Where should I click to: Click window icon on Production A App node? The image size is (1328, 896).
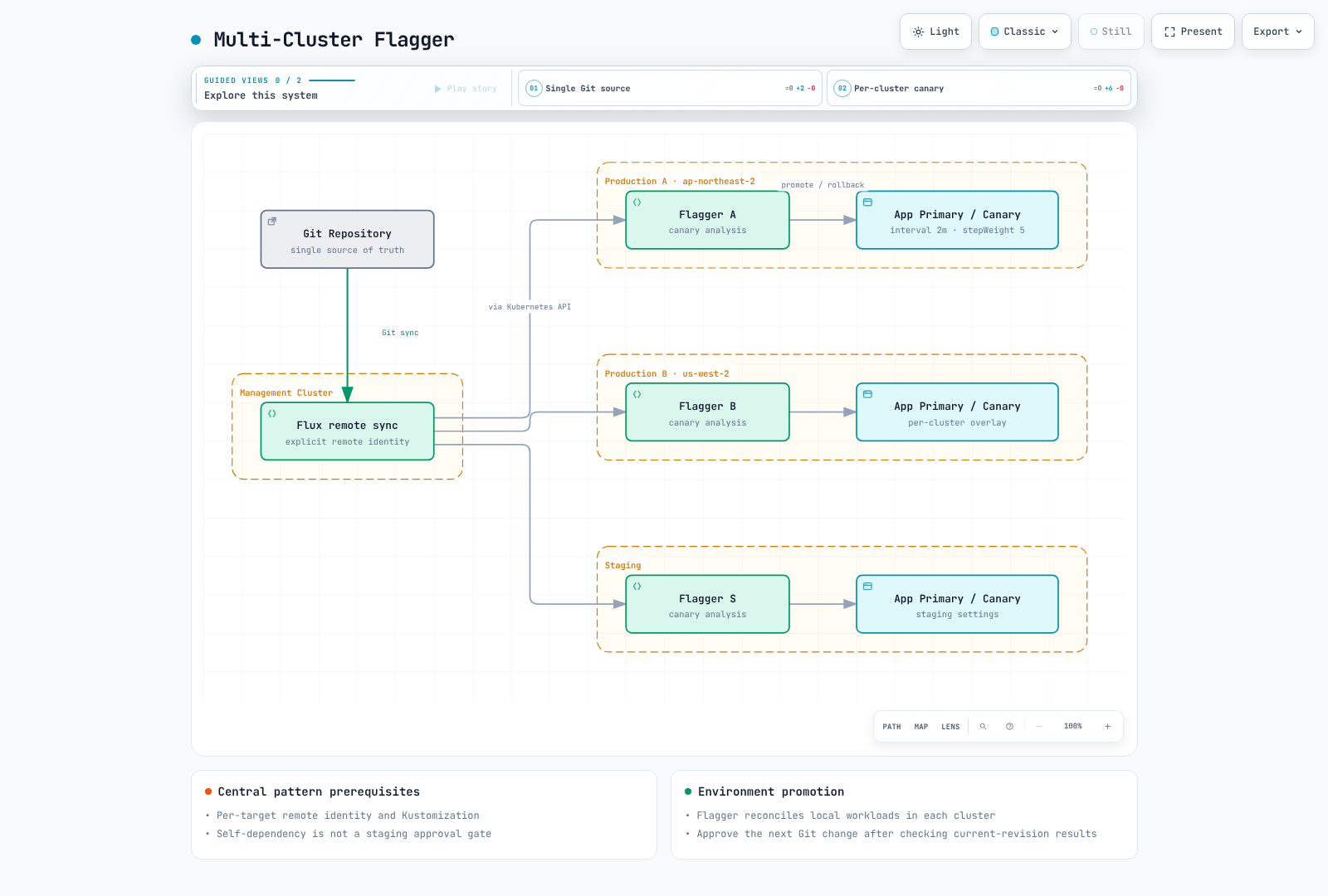pos(867,202)
